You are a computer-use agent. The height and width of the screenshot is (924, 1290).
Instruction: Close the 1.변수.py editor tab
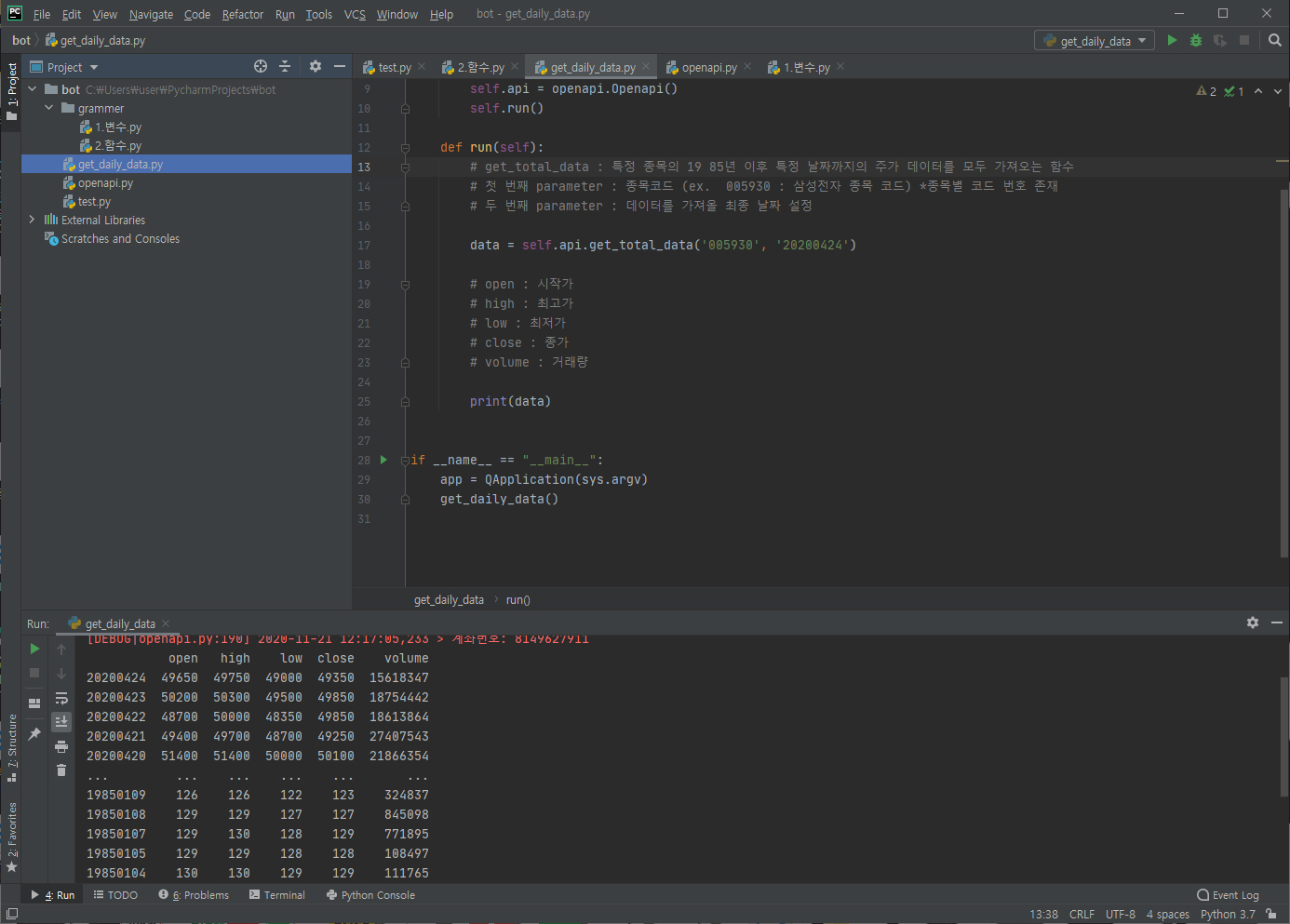pyautogui.click(x=840, y=66)
